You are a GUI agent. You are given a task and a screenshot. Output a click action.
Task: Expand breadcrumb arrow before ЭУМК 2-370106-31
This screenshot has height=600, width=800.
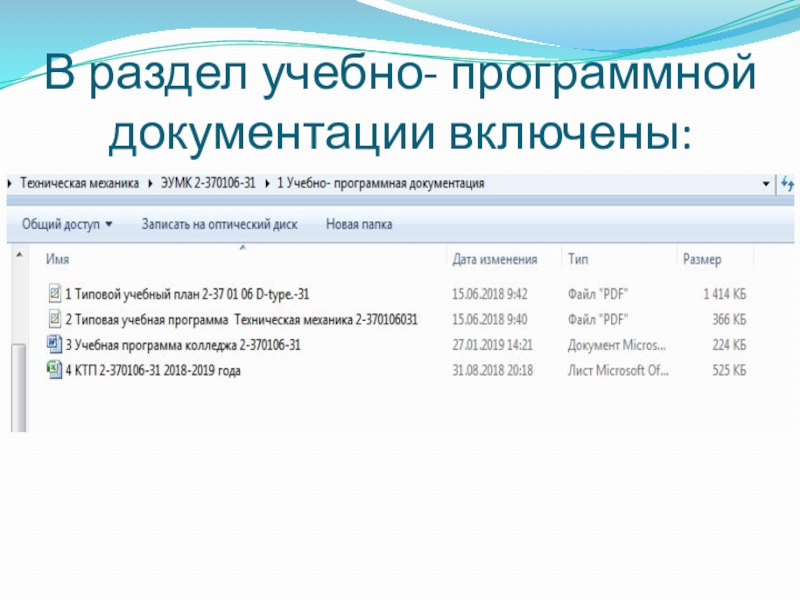(150, 184)
